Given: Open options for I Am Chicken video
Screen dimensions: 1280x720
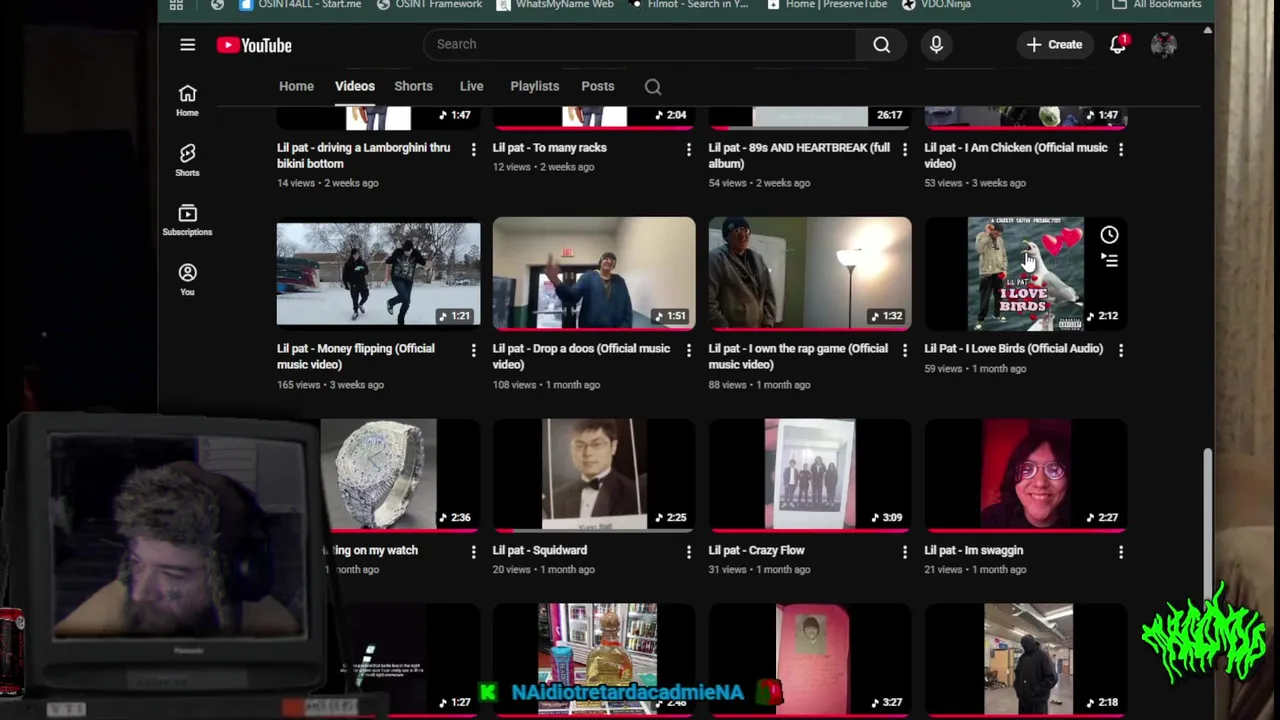Looking at the screenshot, I should 1120,149.
